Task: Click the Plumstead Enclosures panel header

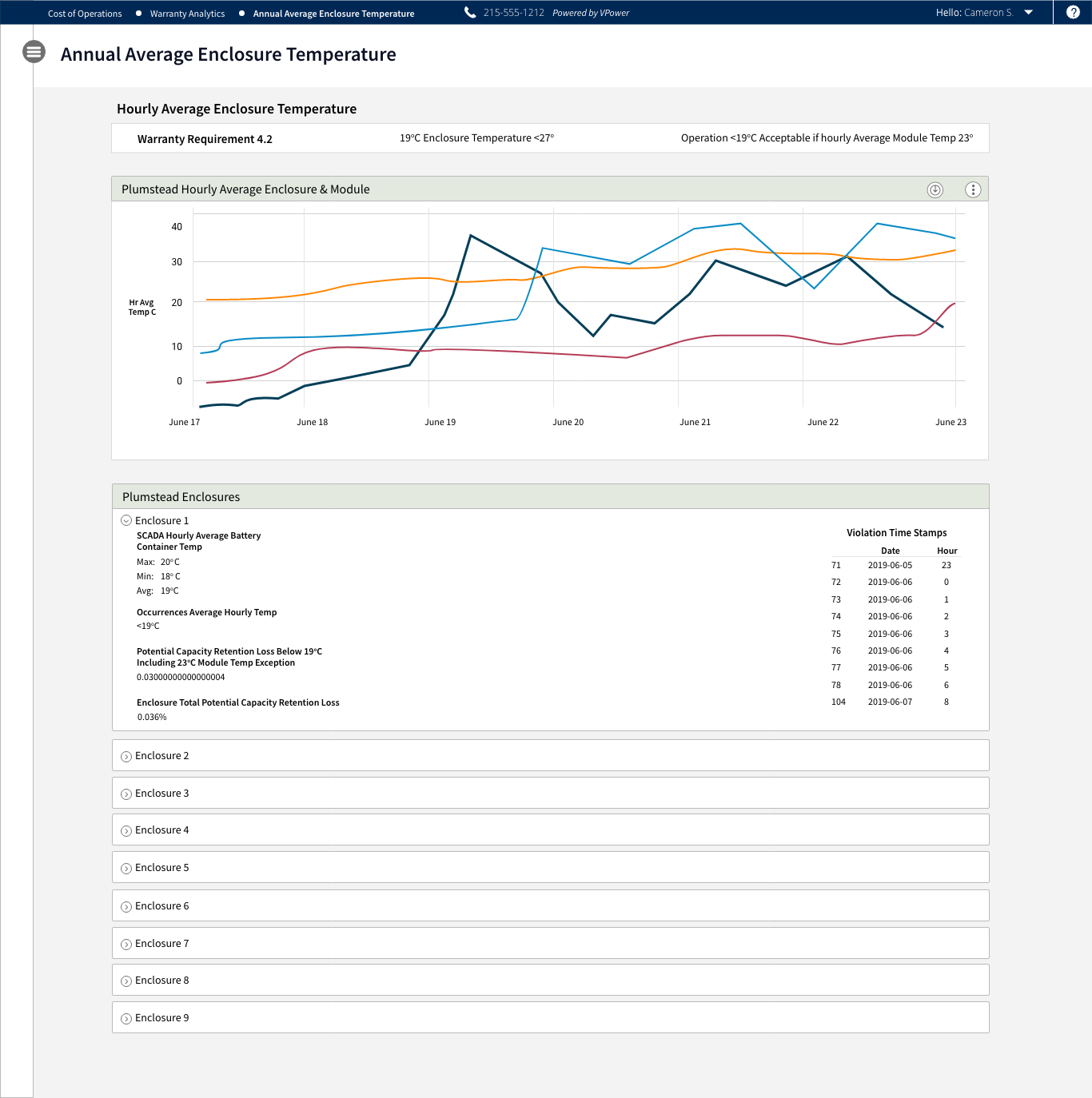Action: pos(551,496)
